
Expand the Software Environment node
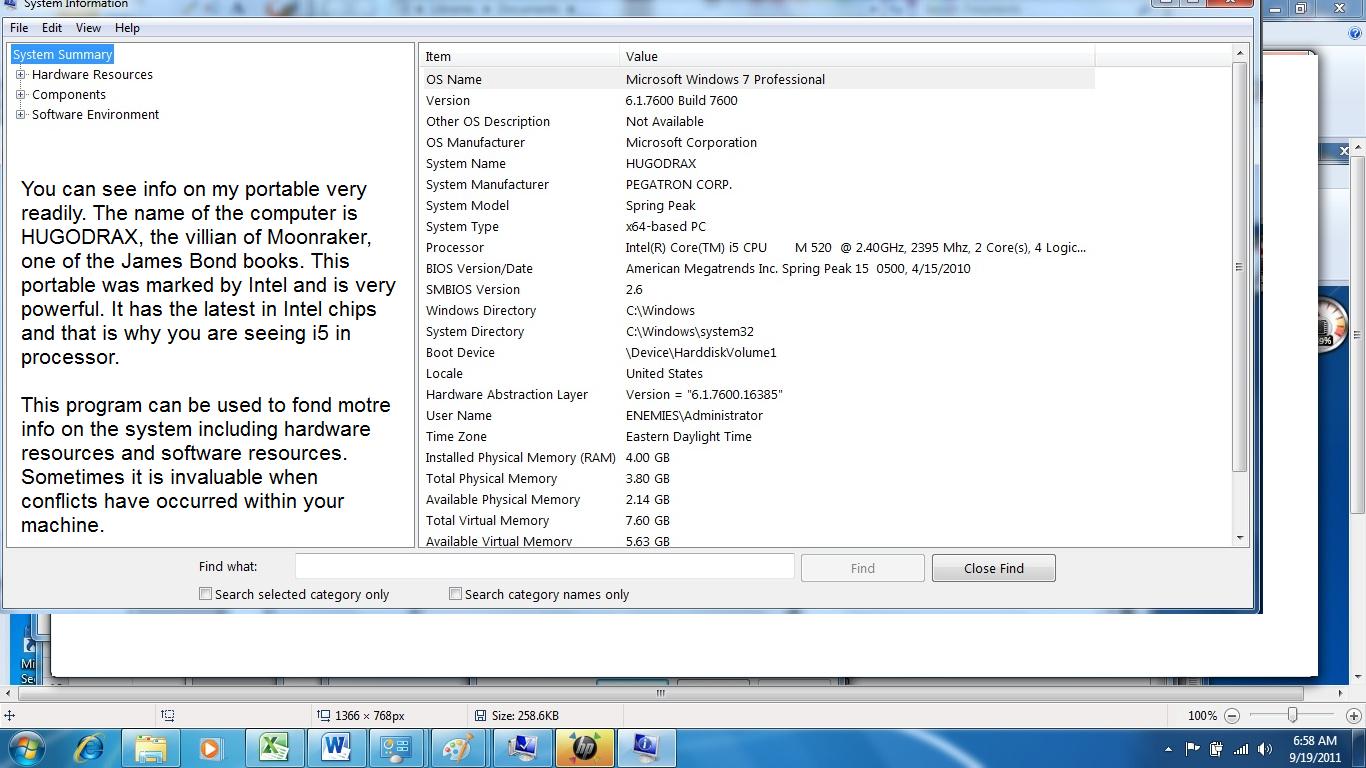(20, 114)
